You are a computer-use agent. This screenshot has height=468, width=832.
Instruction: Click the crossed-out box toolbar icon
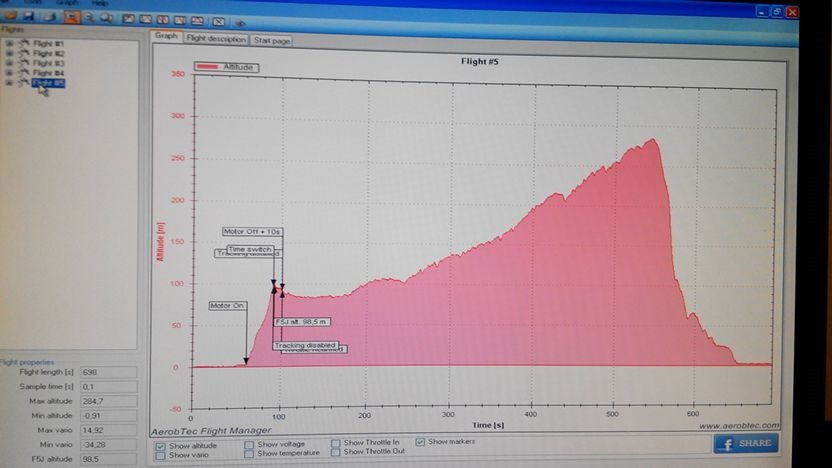(218, 20)
